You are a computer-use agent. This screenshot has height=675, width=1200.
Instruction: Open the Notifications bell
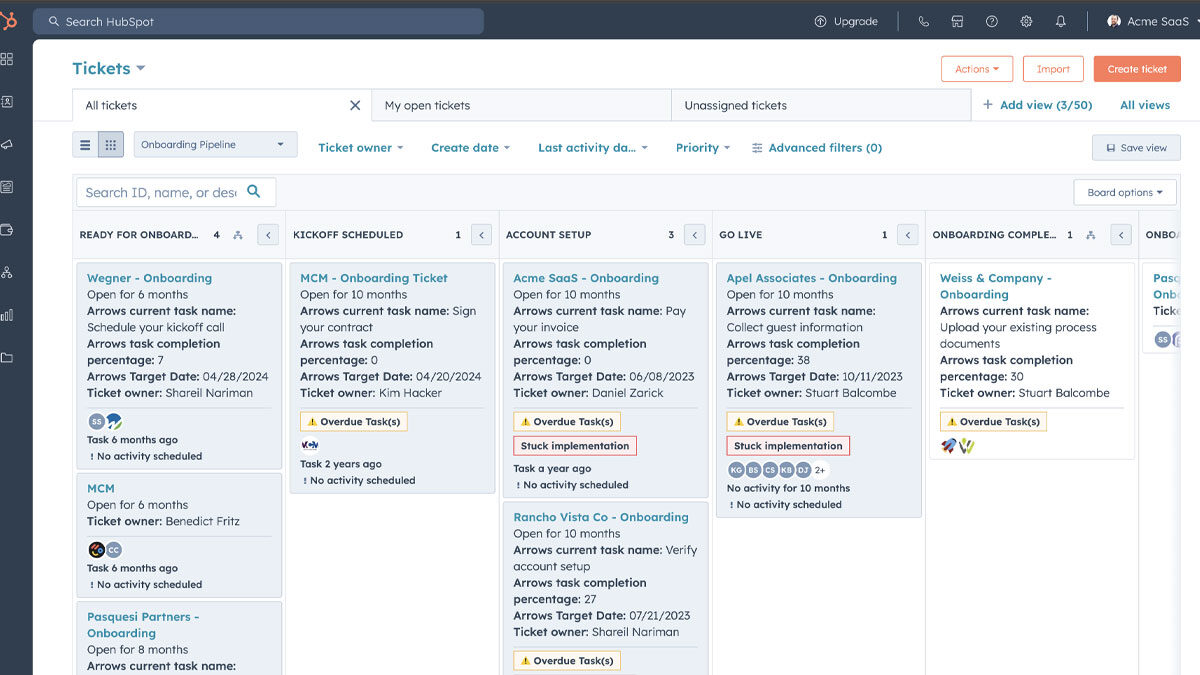pyautogui.click(x=1061, y=21)
